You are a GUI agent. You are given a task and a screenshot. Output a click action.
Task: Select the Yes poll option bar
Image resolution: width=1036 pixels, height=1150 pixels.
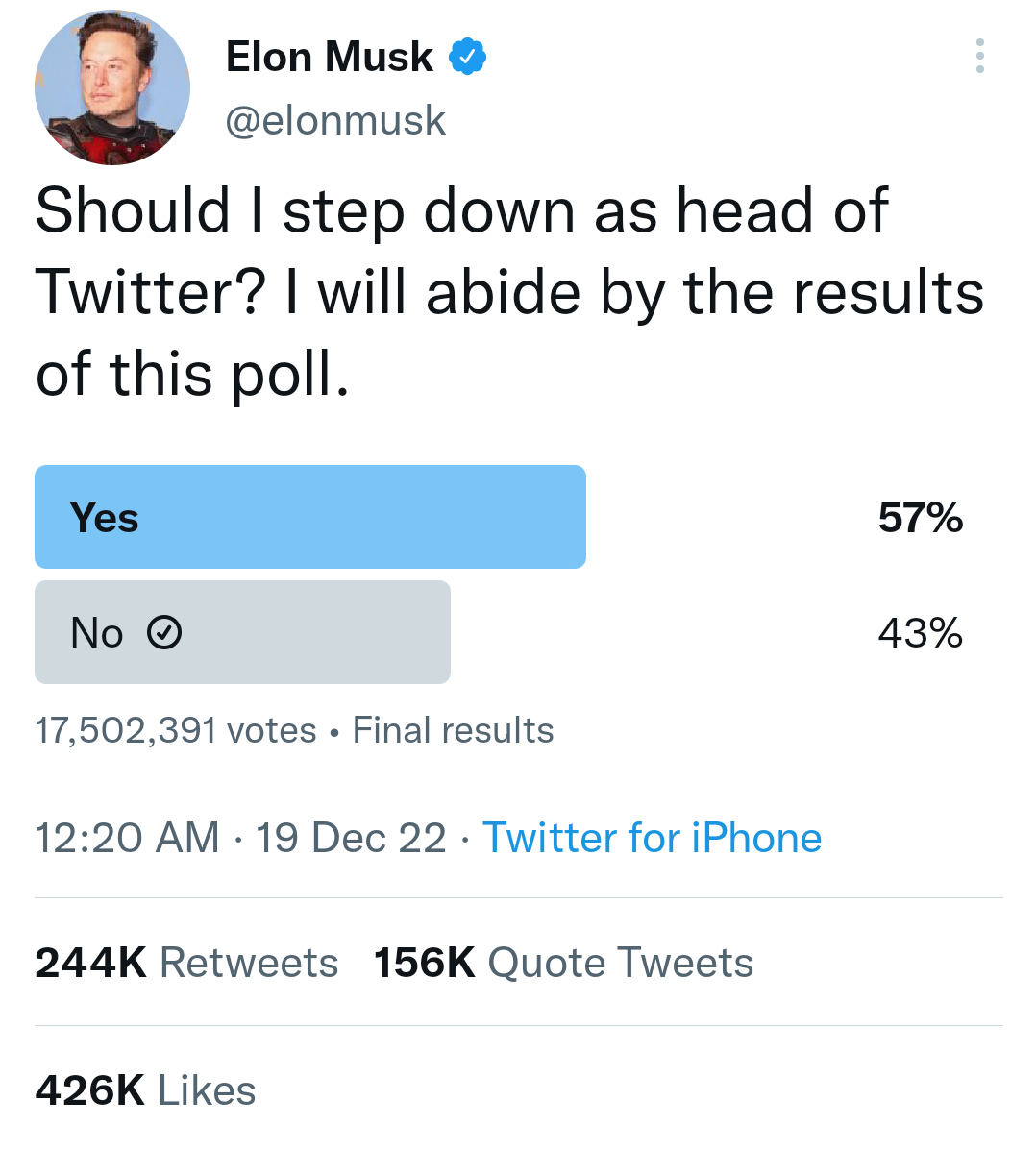(309, 517)
